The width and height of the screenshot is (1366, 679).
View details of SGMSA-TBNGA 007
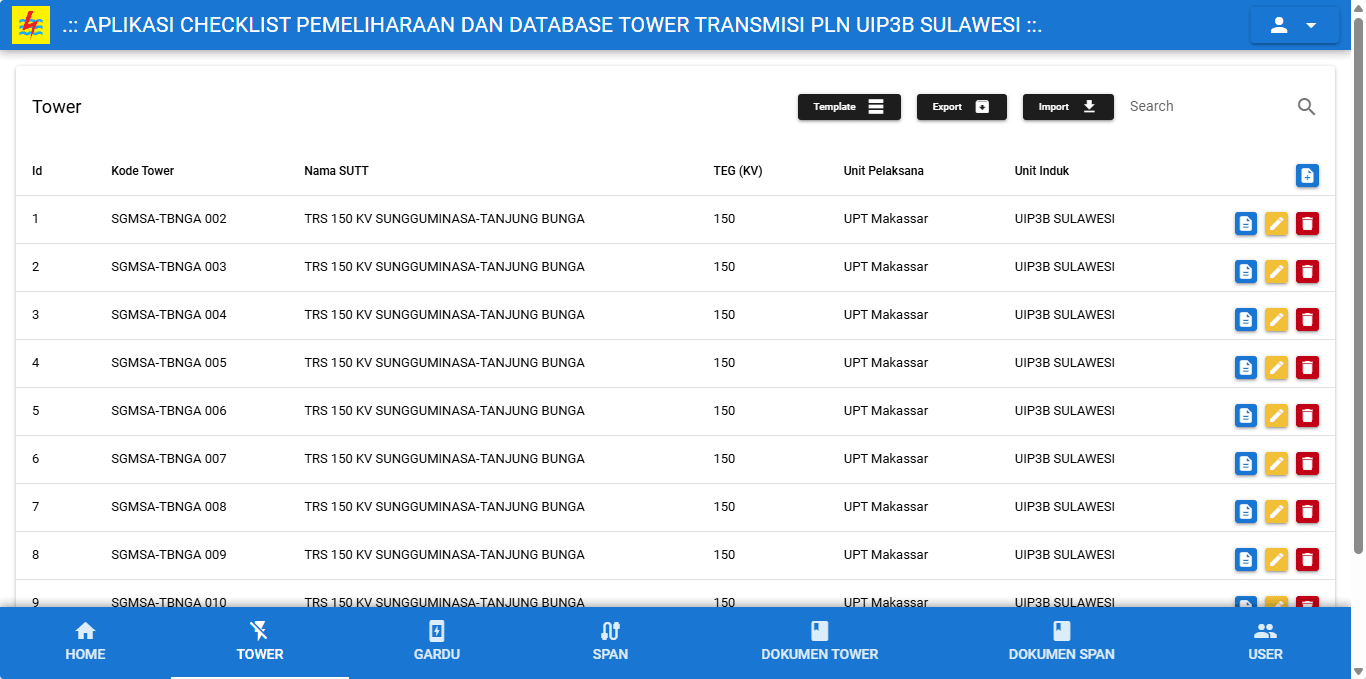pos(1246,463)
